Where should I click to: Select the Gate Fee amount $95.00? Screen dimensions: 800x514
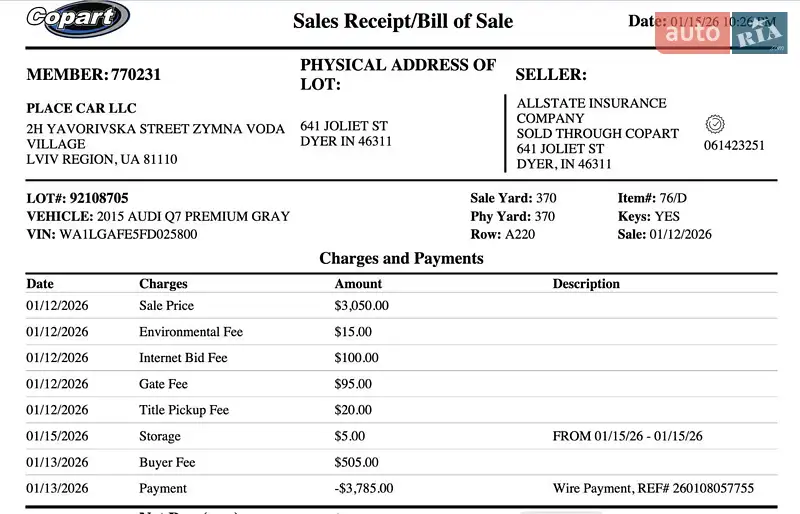[353, 384]
